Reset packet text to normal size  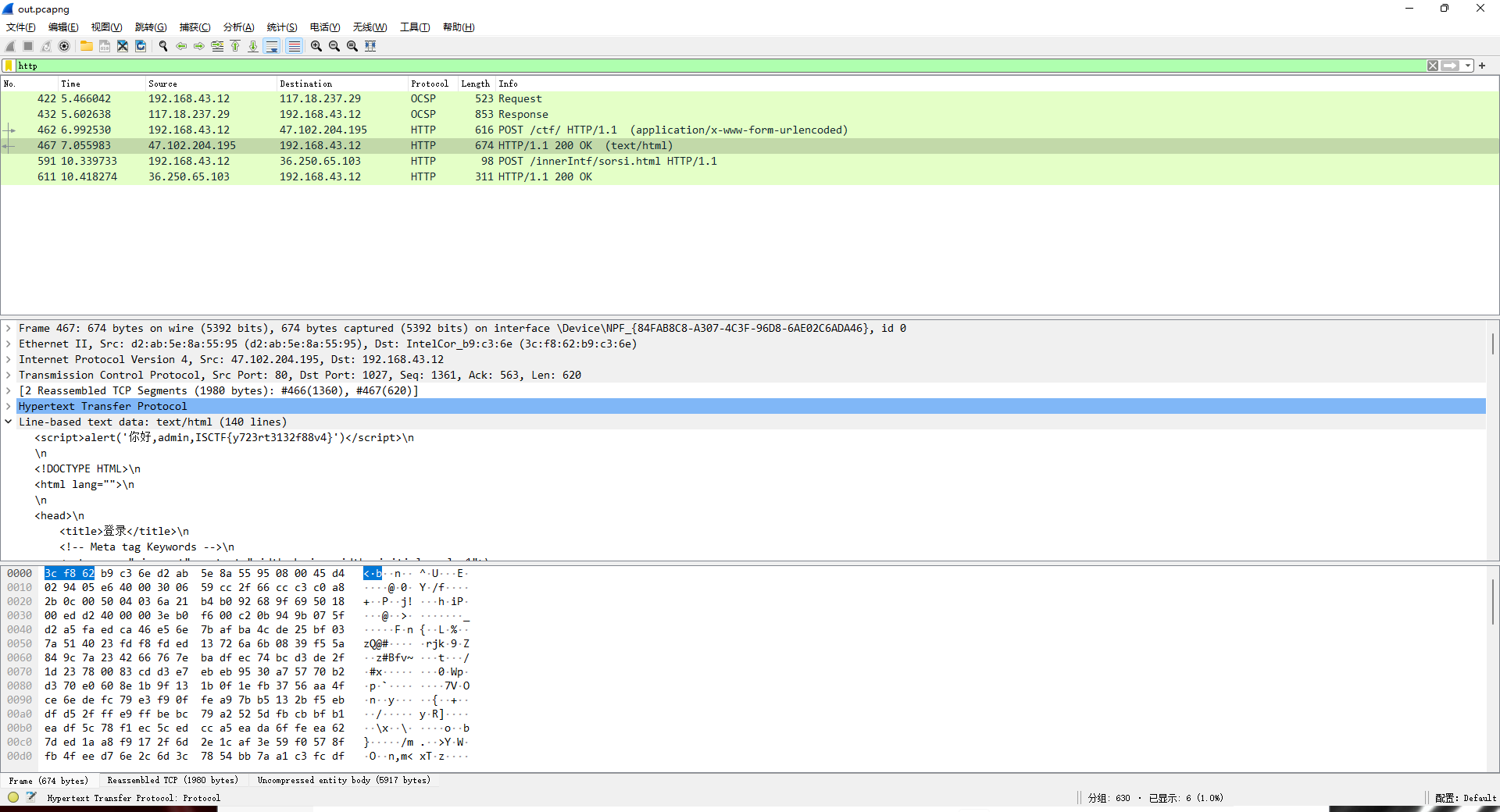coord(352,46)
